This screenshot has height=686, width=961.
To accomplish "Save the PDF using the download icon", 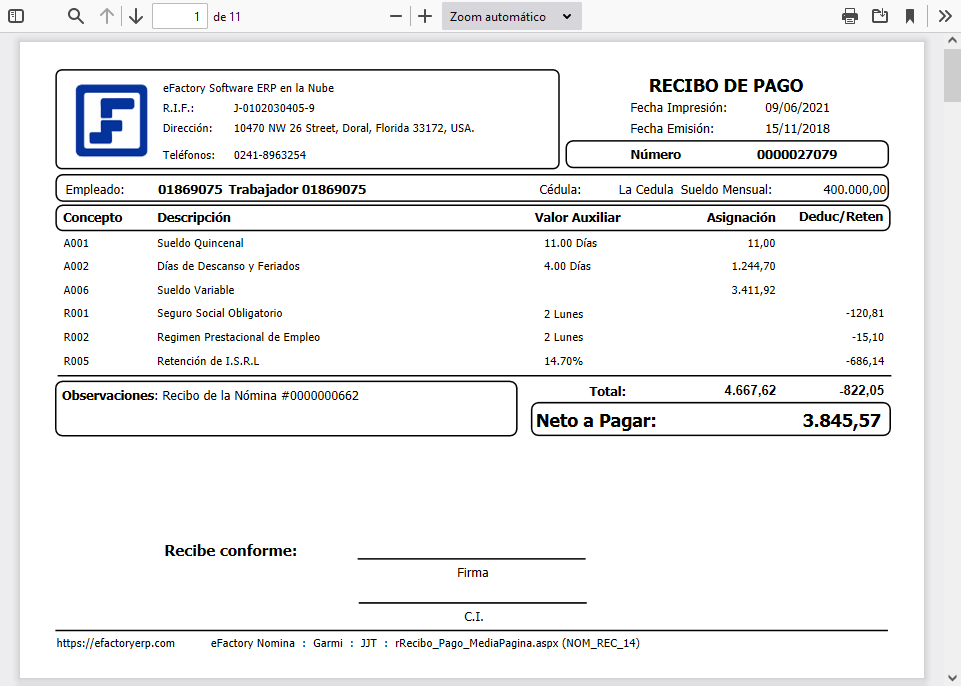I will (x=881, y=16).
